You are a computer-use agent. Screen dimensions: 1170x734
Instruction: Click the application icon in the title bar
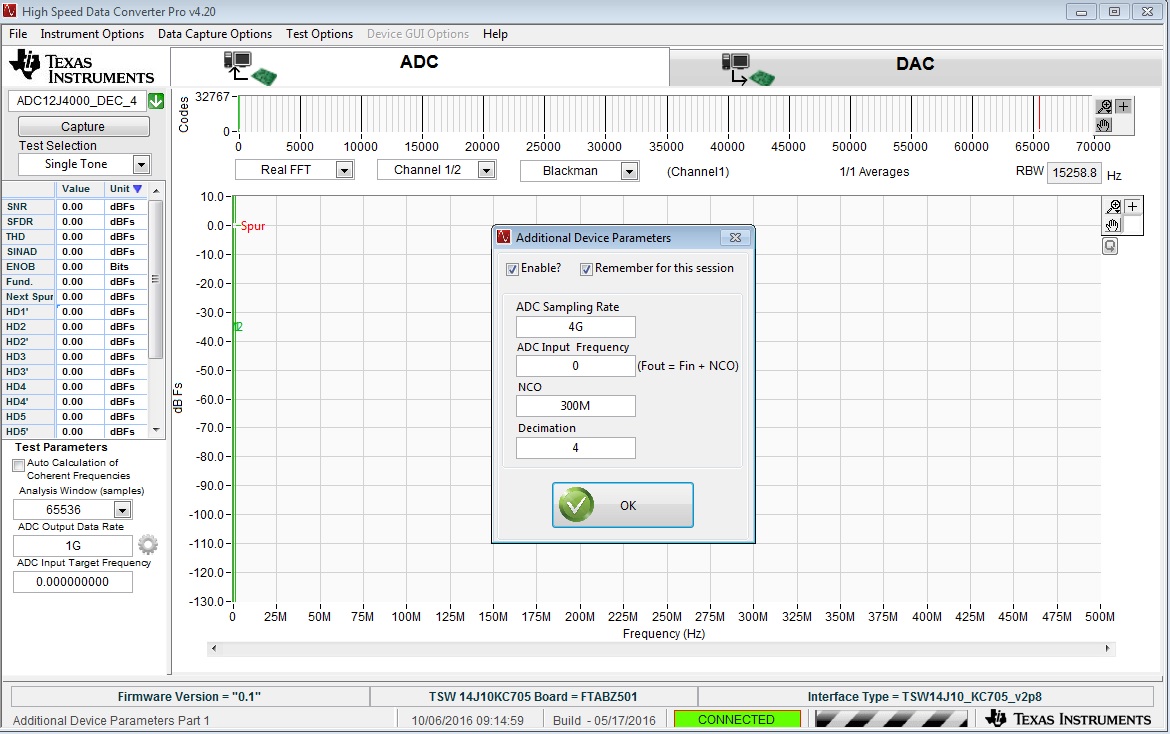click(x=10, y=11)
